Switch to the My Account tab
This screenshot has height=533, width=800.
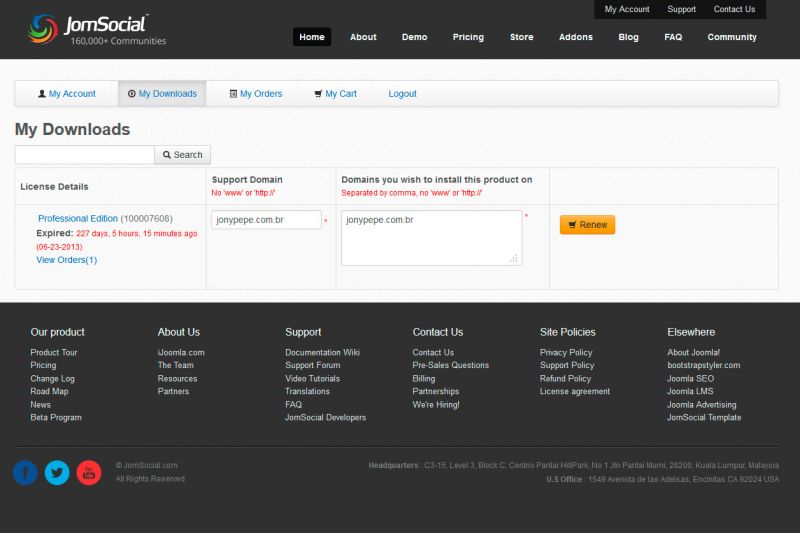(67, 94)
